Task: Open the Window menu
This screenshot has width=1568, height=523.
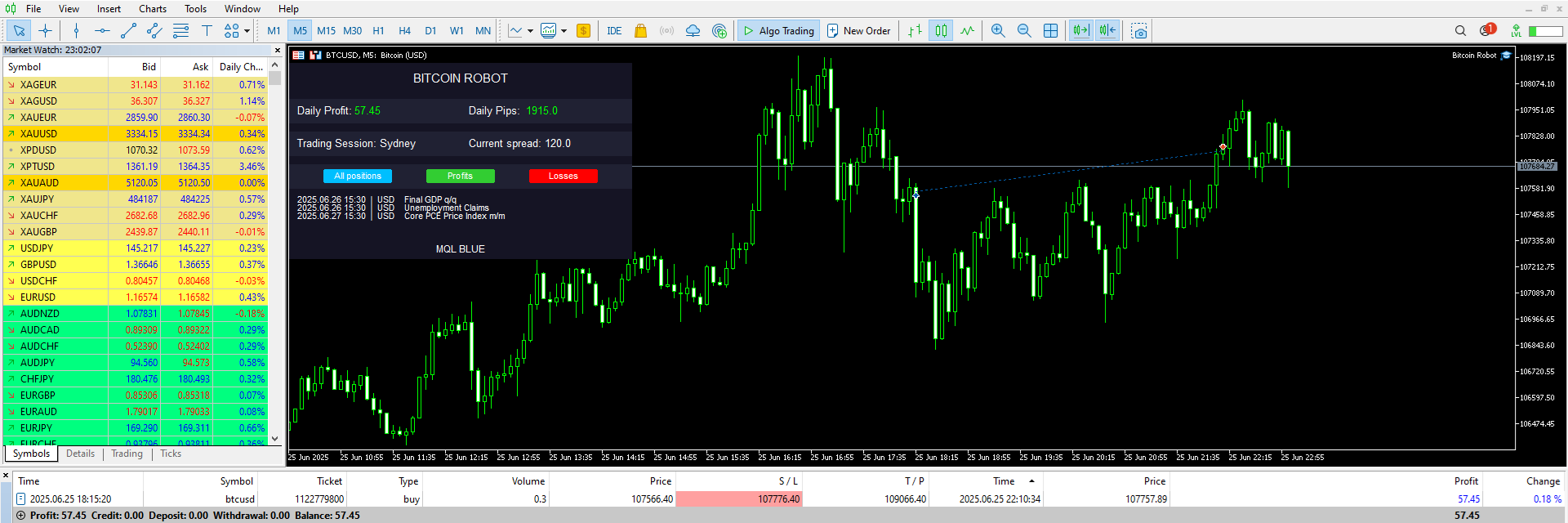Action: point(243,9)
